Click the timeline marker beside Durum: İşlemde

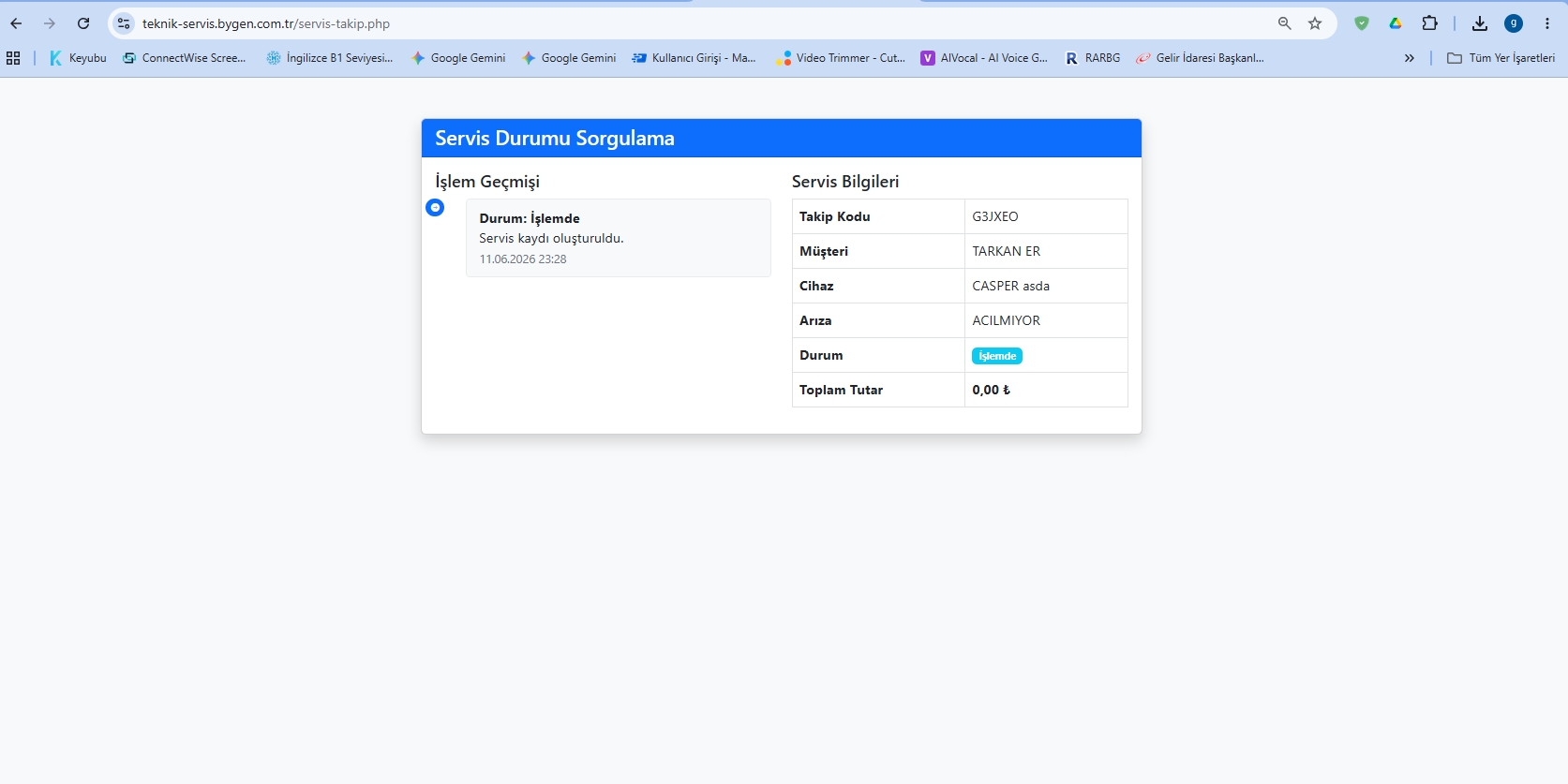[435, 207]
